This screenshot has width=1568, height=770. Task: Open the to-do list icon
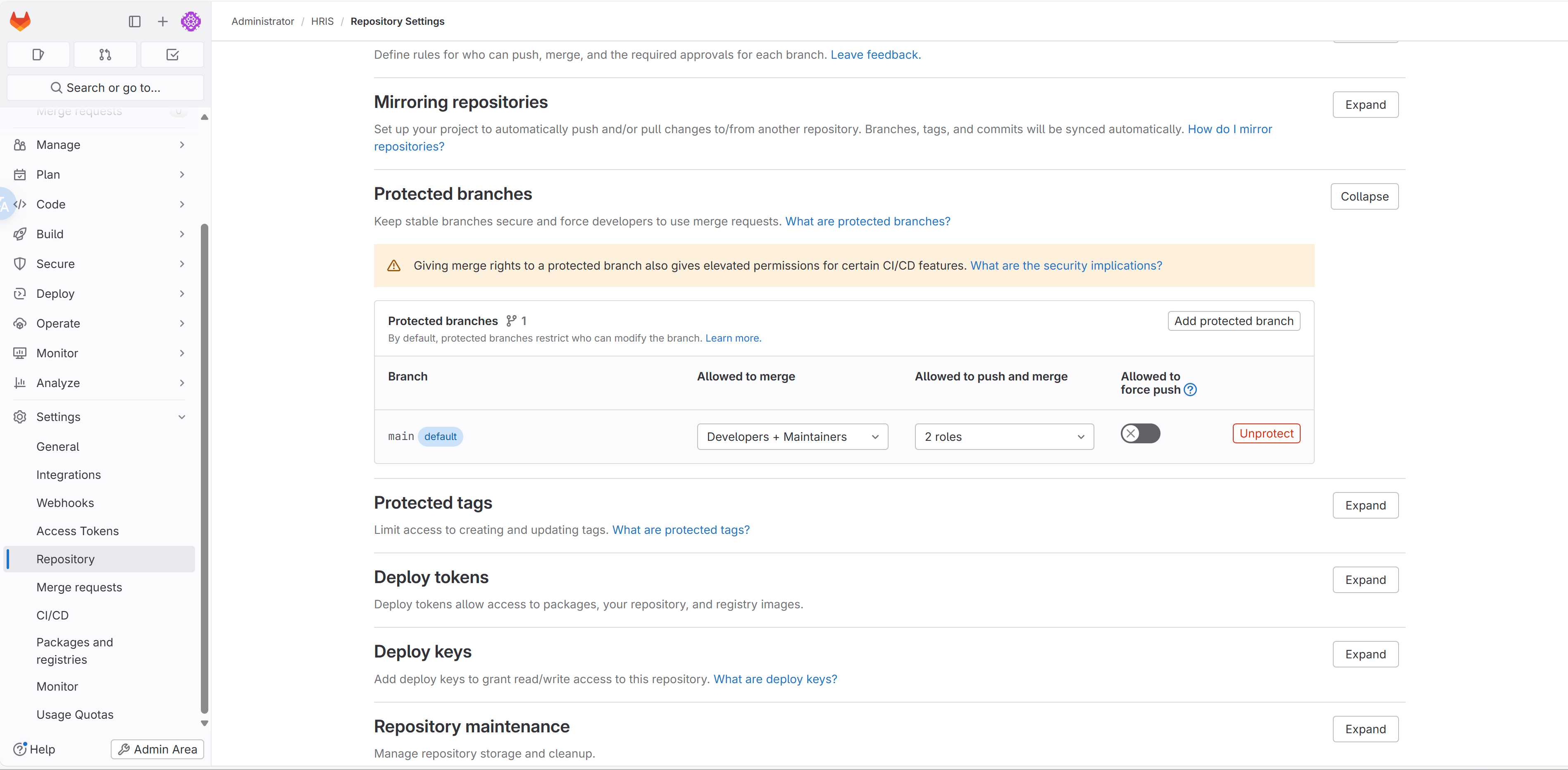coord(172,55)
